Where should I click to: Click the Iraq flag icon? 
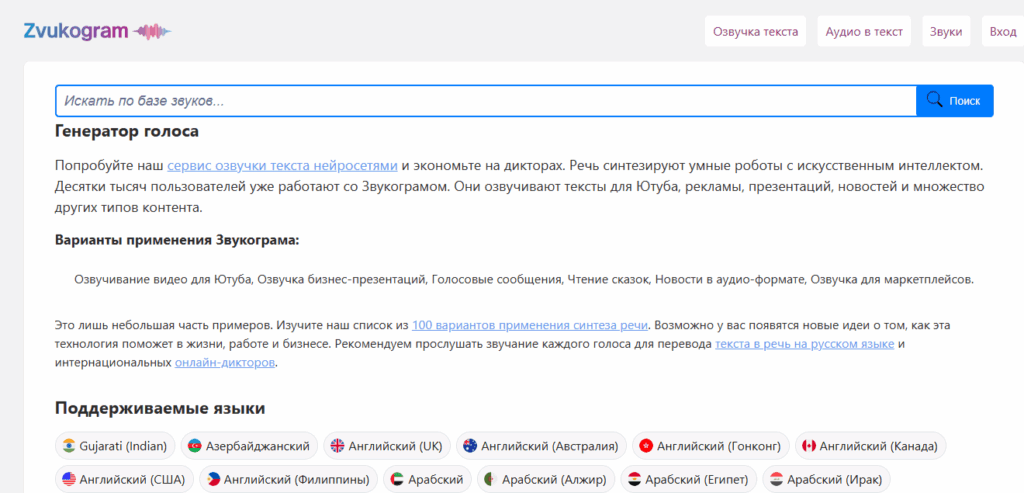776,479
